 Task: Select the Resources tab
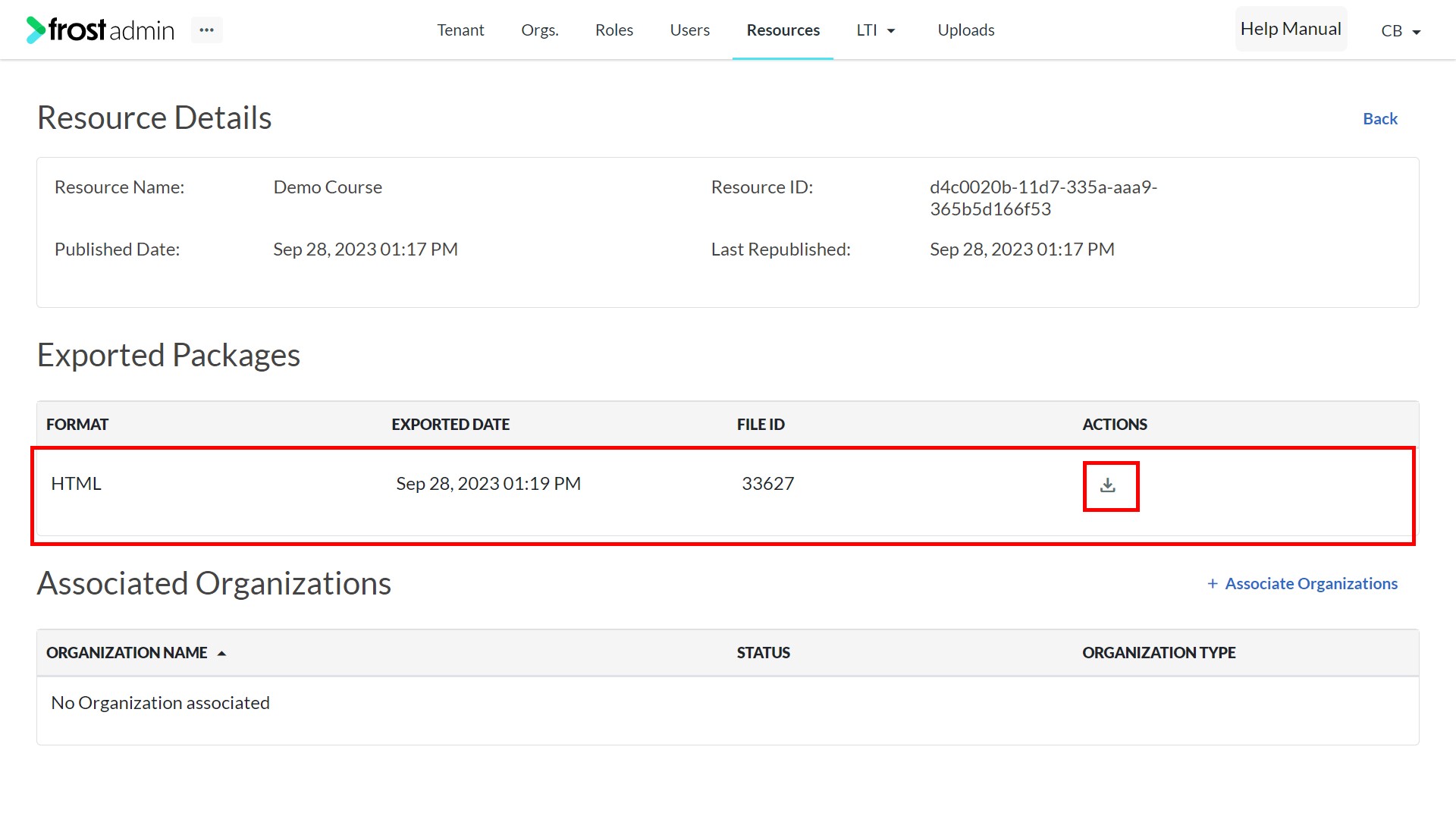pos(783,30)
